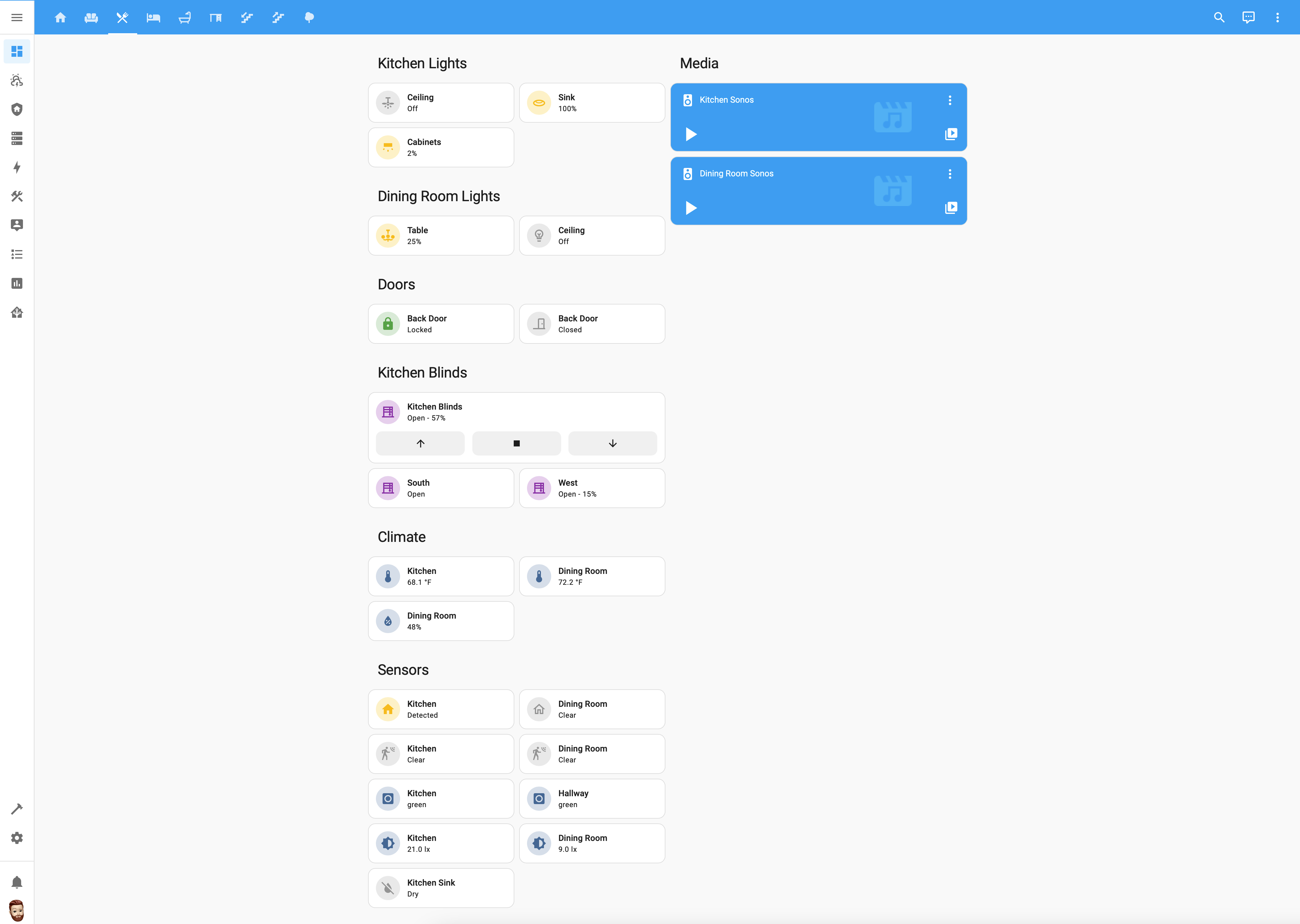The height and width of the screenshot is (924, 1300).
Task: Play the Kitchen Sonos media player
Action: tap(691, 134)
